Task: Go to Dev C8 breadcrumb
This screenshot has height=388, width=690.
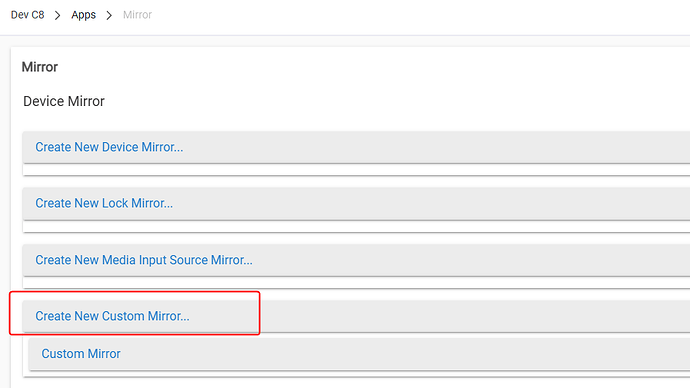Action: point(27,15)
